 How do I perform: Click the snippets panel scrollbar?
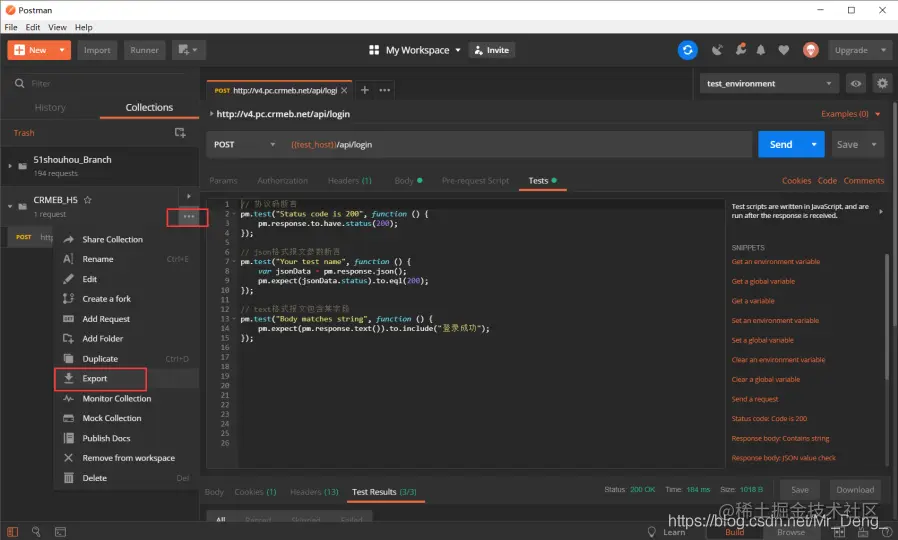click(887, 315)
